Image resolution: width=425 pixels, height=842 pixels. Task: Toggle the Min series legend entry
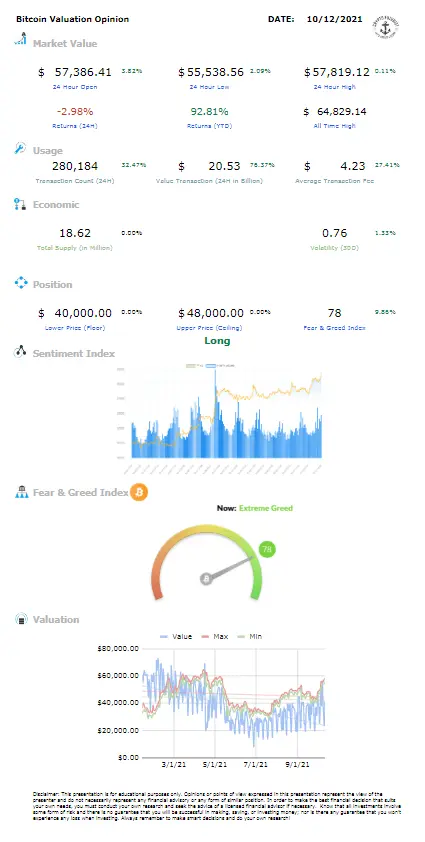[x=249, y=636]
